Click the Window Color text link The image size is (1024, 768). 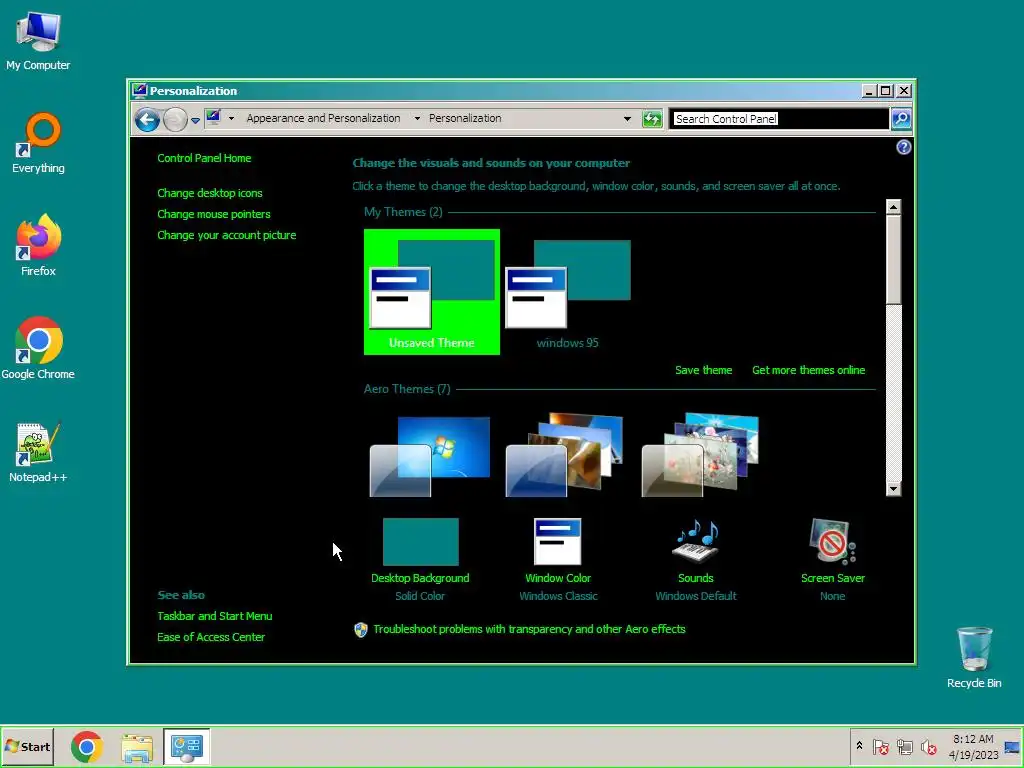tap(558, 578)
